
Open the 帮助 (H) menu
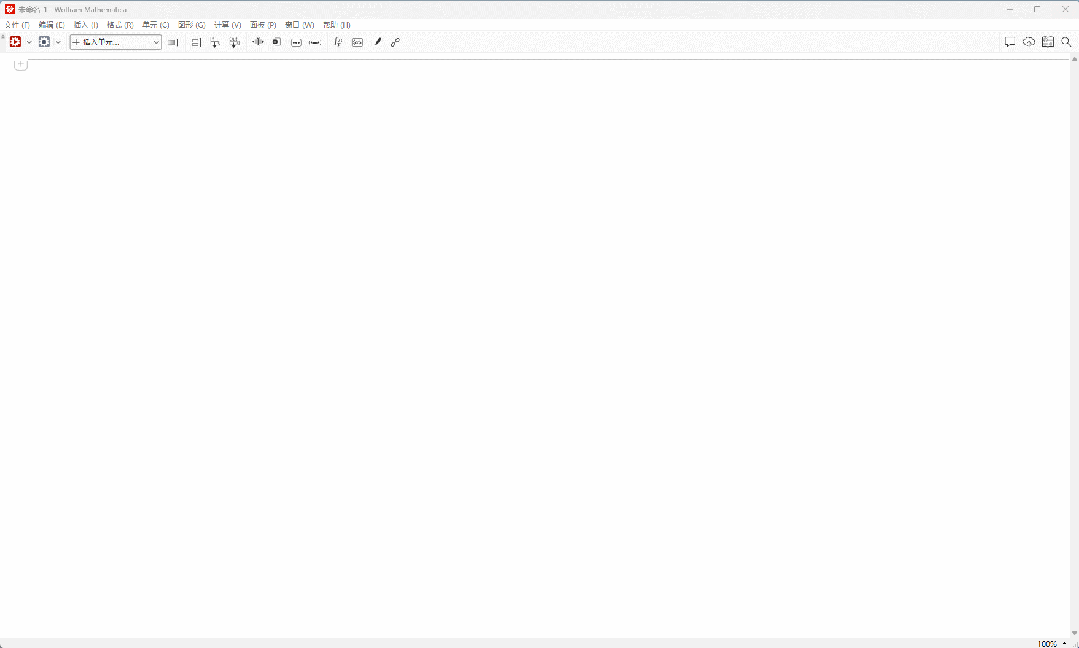click(336, 25)
